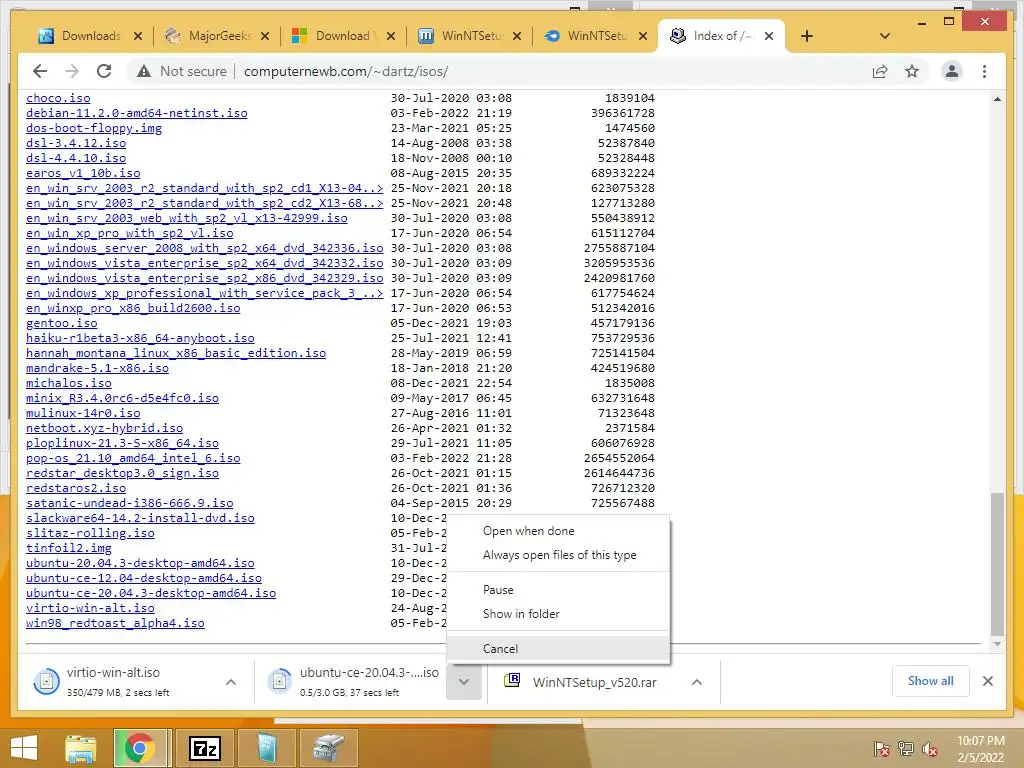This screenshot has height=768, width=1024.
Task: Go forward in browser history
Action: click(x=72, y=71)
